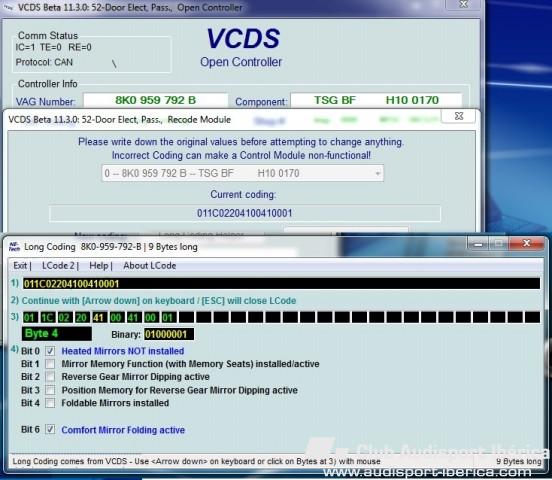The width and height of the screenshot is (552, 480).
Task: Enable Bit 3 Position Memory for Dipping checkbox
Action: point(50,390)
